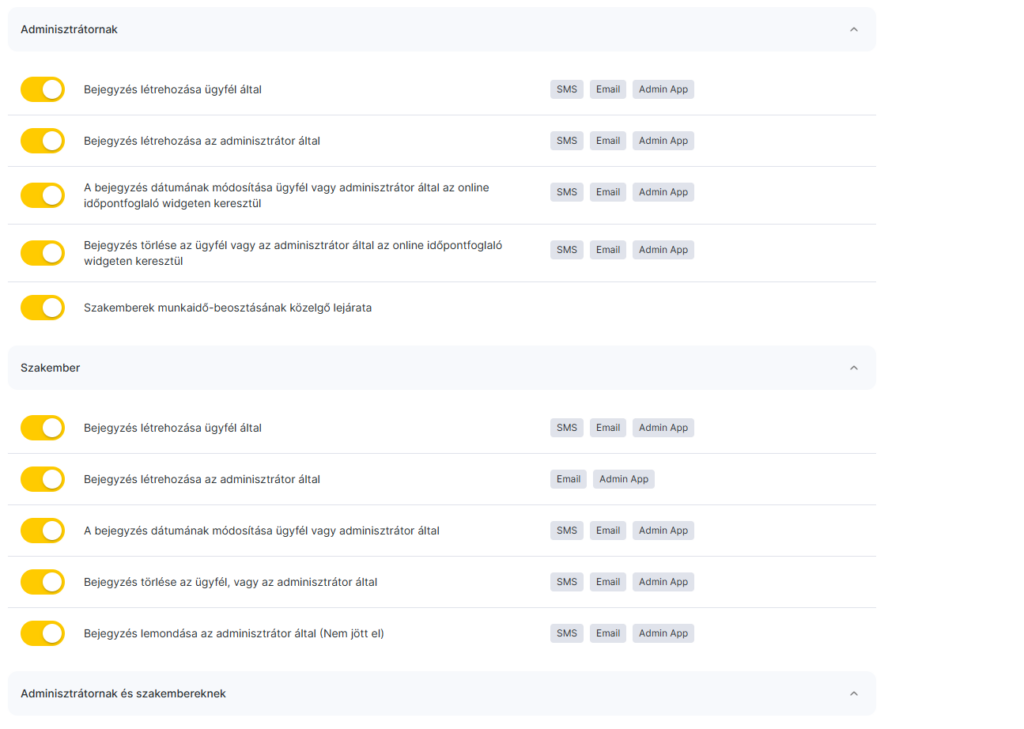Toggle Adminisztrátornak's Bejegyzés létrehozása ügyfél által switch
The height and width of the screenshot is (729, 1024).
(42, 90)
